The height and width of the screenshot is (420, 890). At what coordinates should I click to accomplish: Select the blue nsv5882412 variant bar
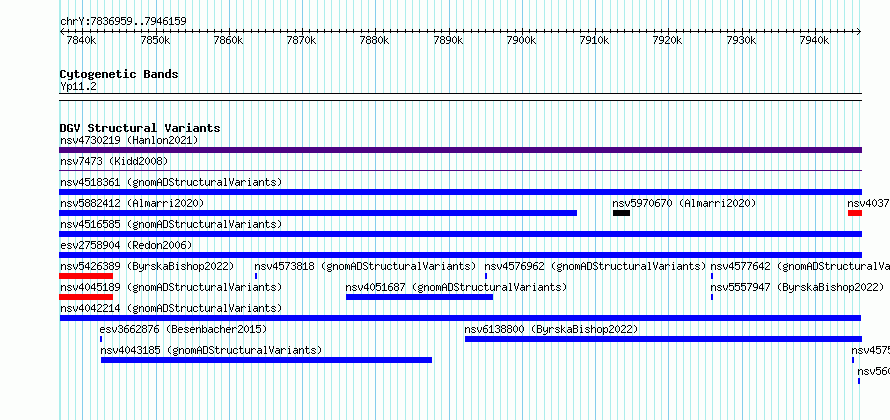click(x=318, y=213)
